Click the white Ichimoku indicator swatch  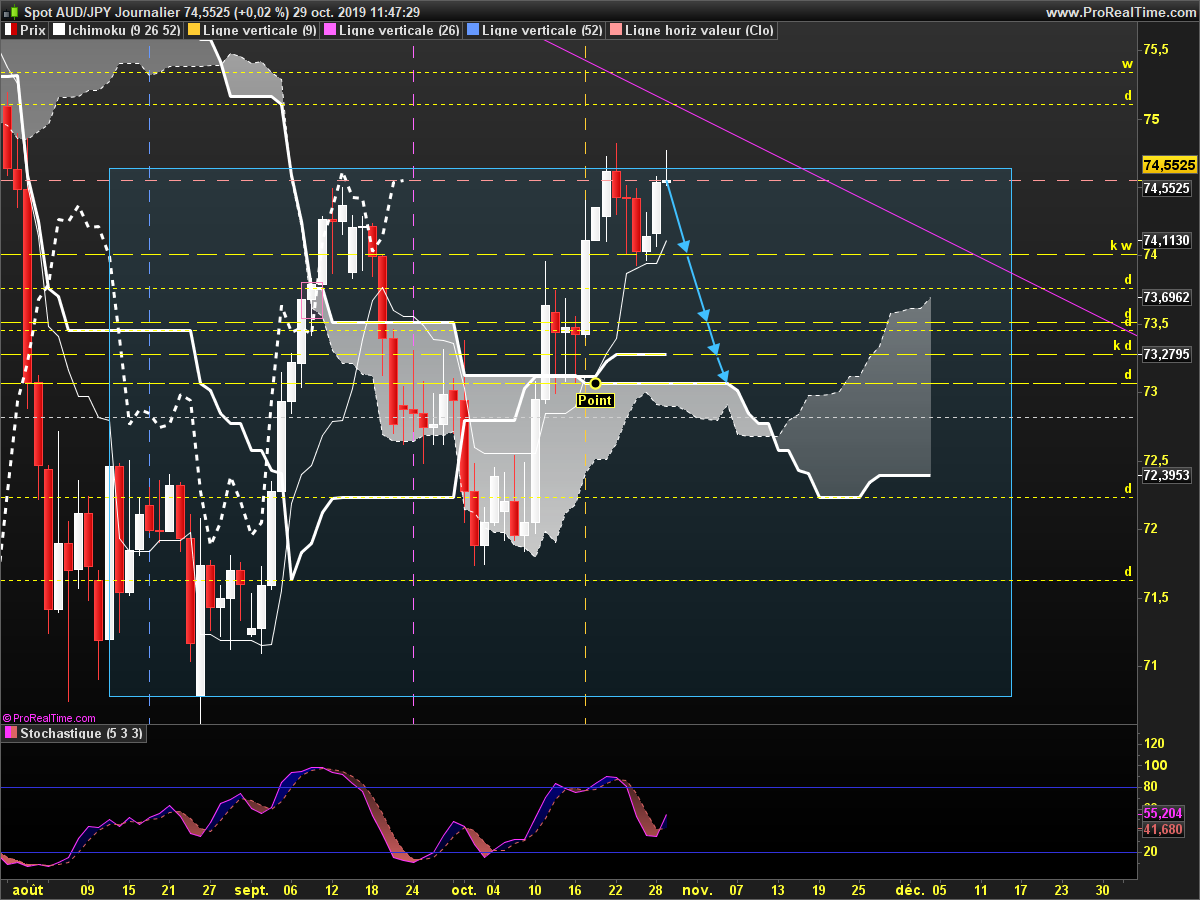59,30
